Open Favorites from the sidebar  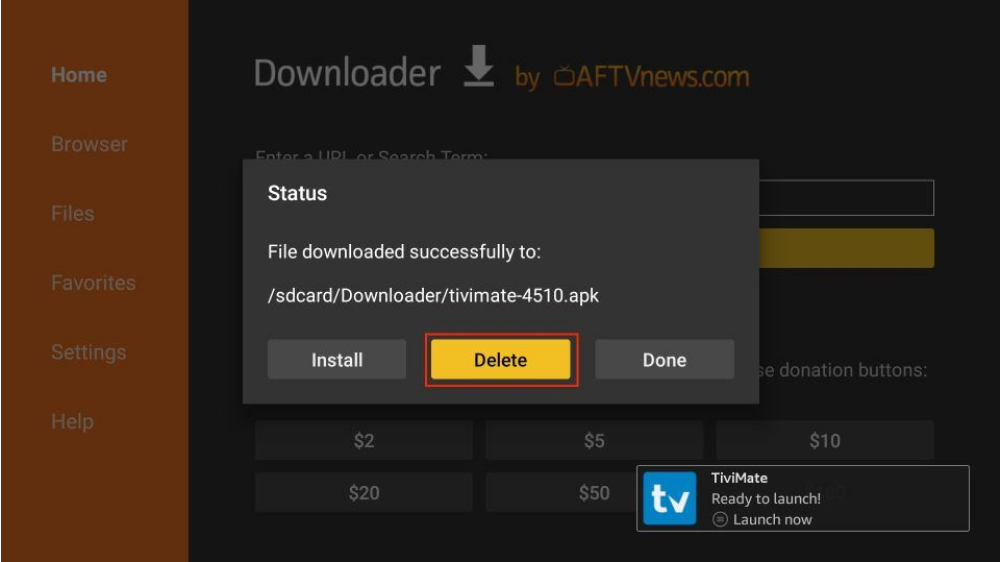coord(93,283)
